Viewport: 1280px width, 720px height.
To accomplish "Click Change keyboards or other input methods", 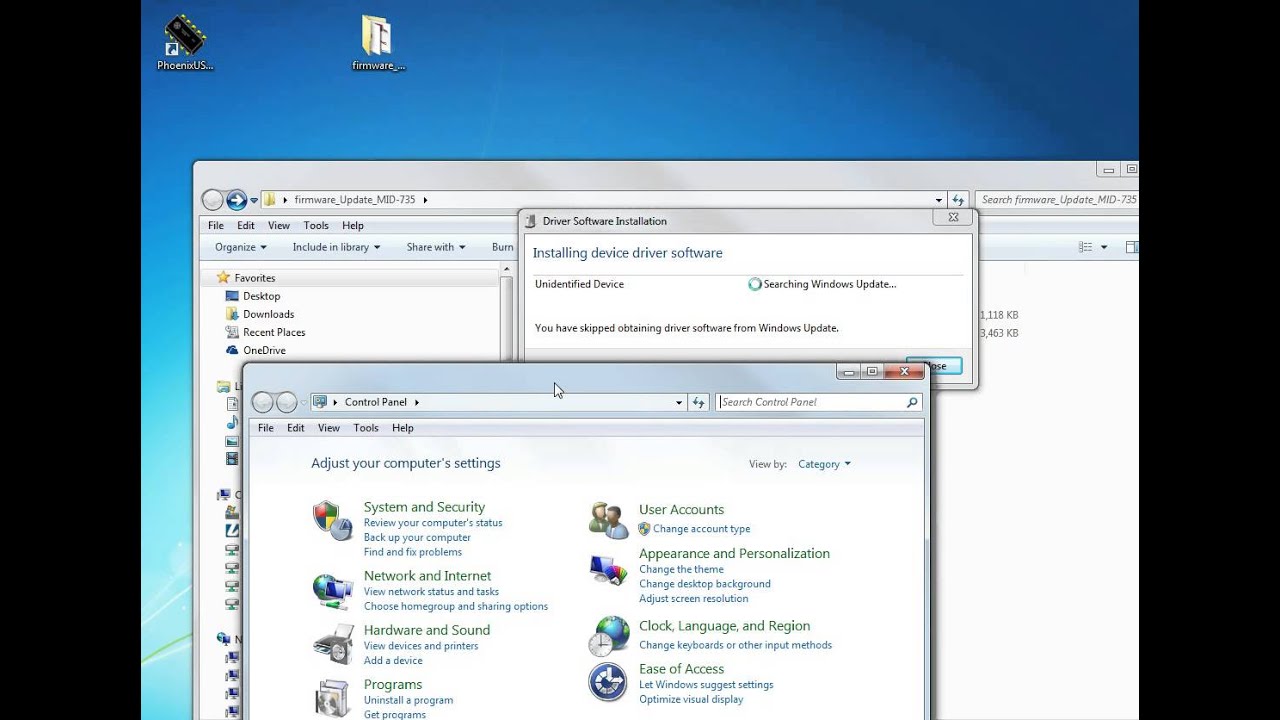I will click(x=735, y=646).
